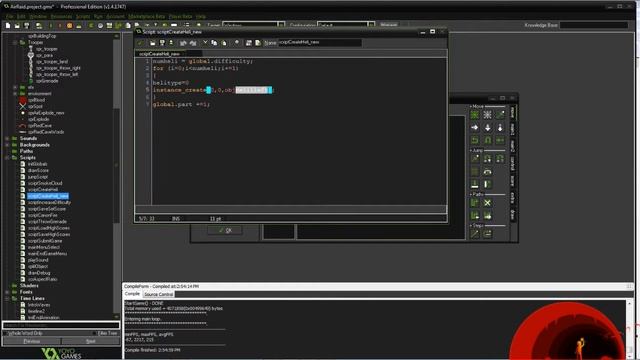Expand the Backgrounds folder in resource tree
Image resolution: width=640 pixels, height=360 pixels.
click(7, 145)
